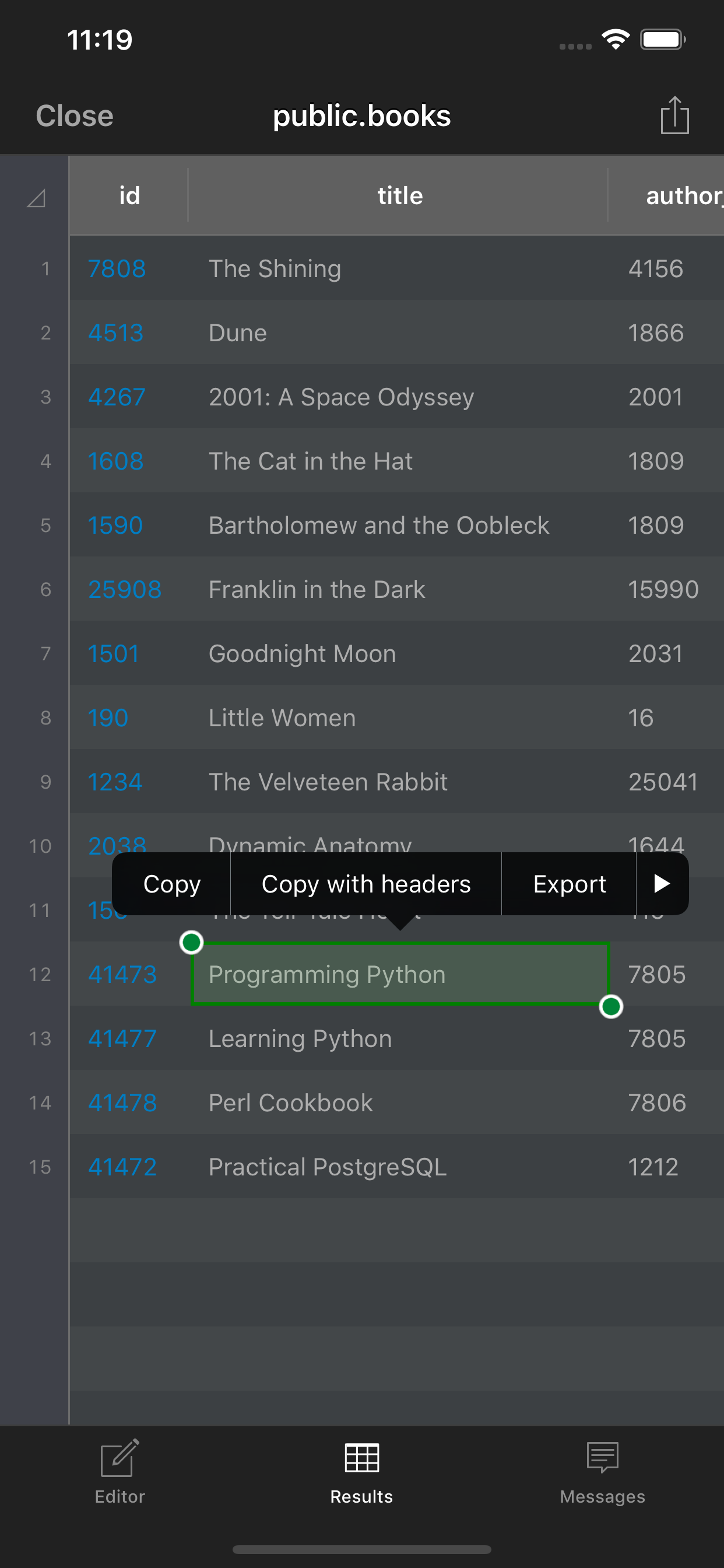This screenshot has width=724, height=1568.
Task: Tap the id column header
Action: (129, 195)
